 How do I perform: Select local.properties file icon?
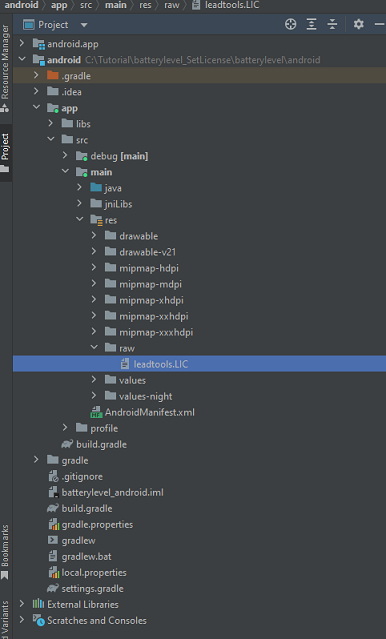coord(54,573)
